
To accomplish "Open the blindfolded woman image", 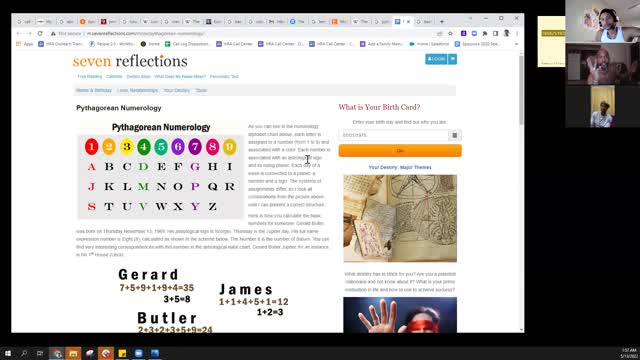I will click(x=400, y=315).
